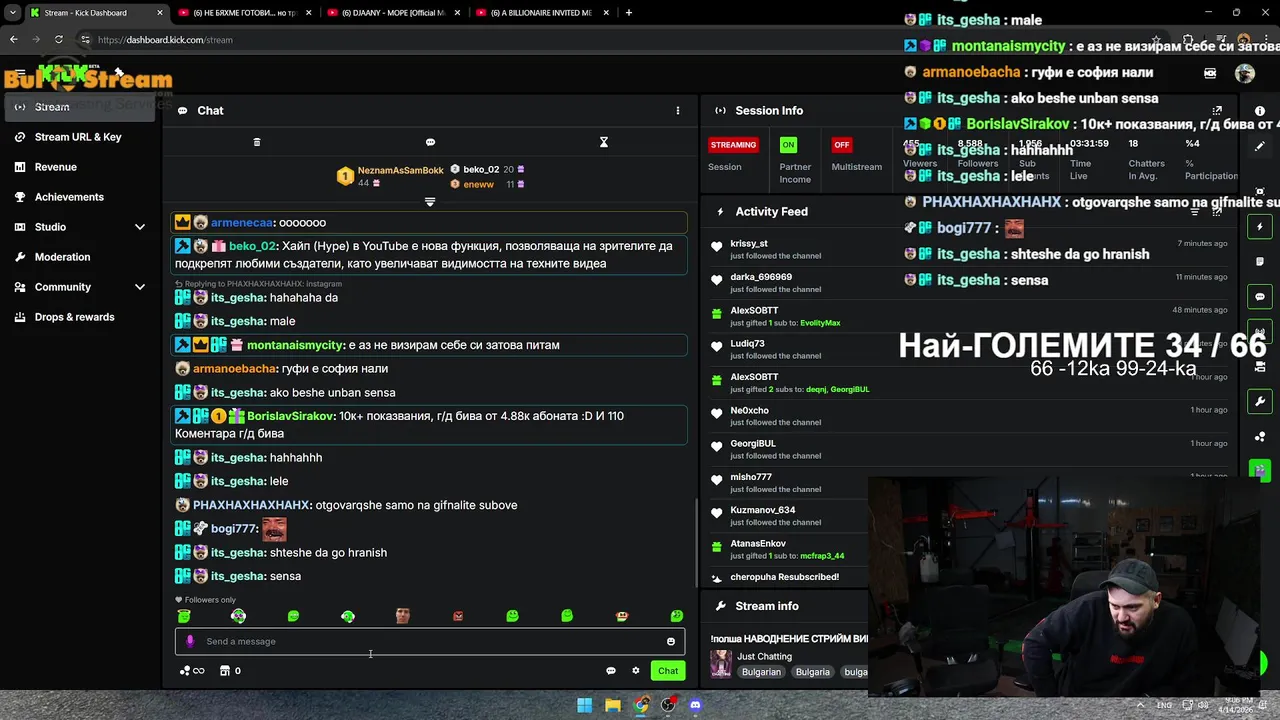Open Discord from taskbar
This screenshot has width=1280, height=720.
pos(696,705)
